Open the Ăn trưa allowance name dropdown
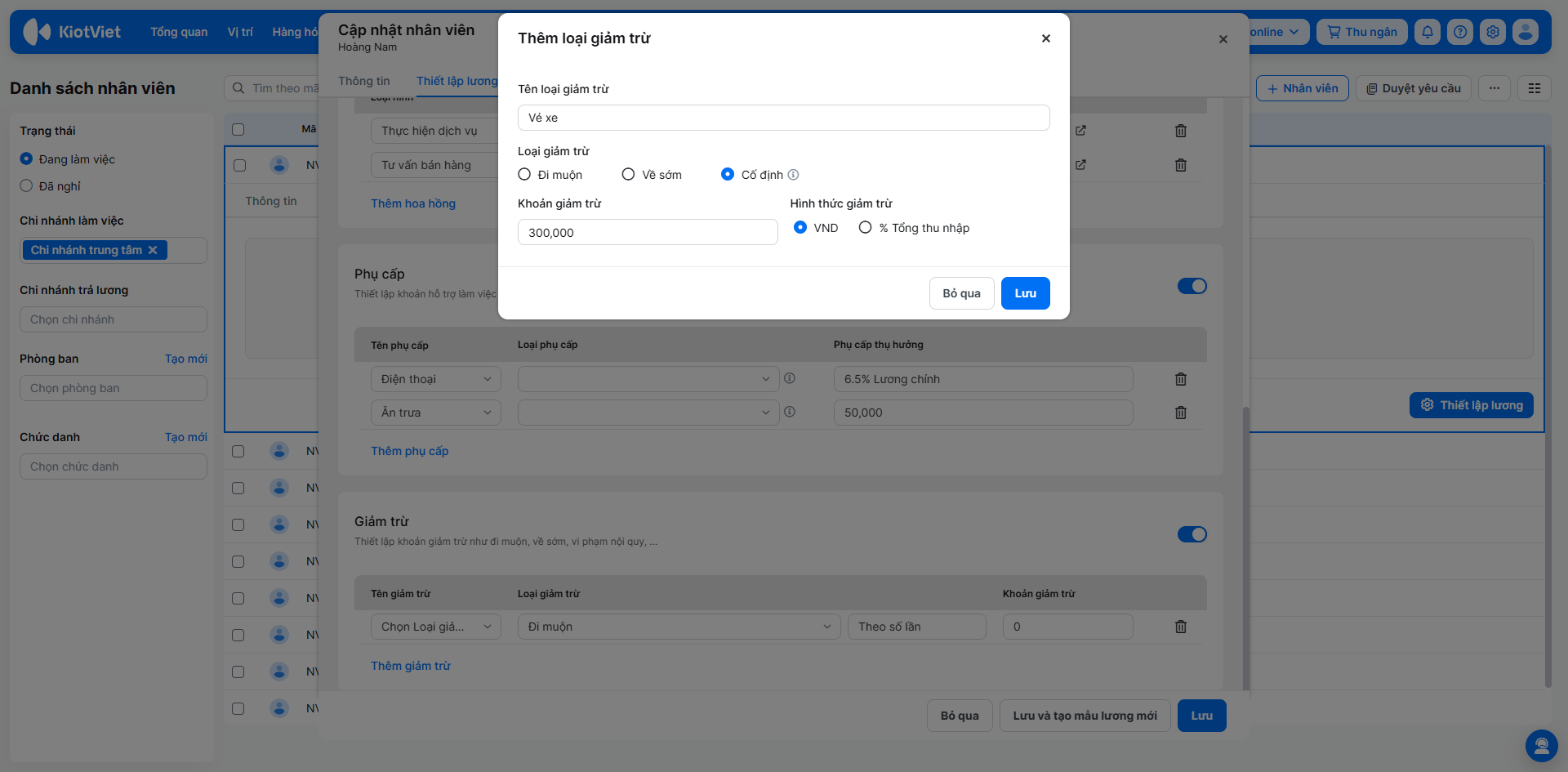This screenshot has height=772, width=1568. (436, 413)
